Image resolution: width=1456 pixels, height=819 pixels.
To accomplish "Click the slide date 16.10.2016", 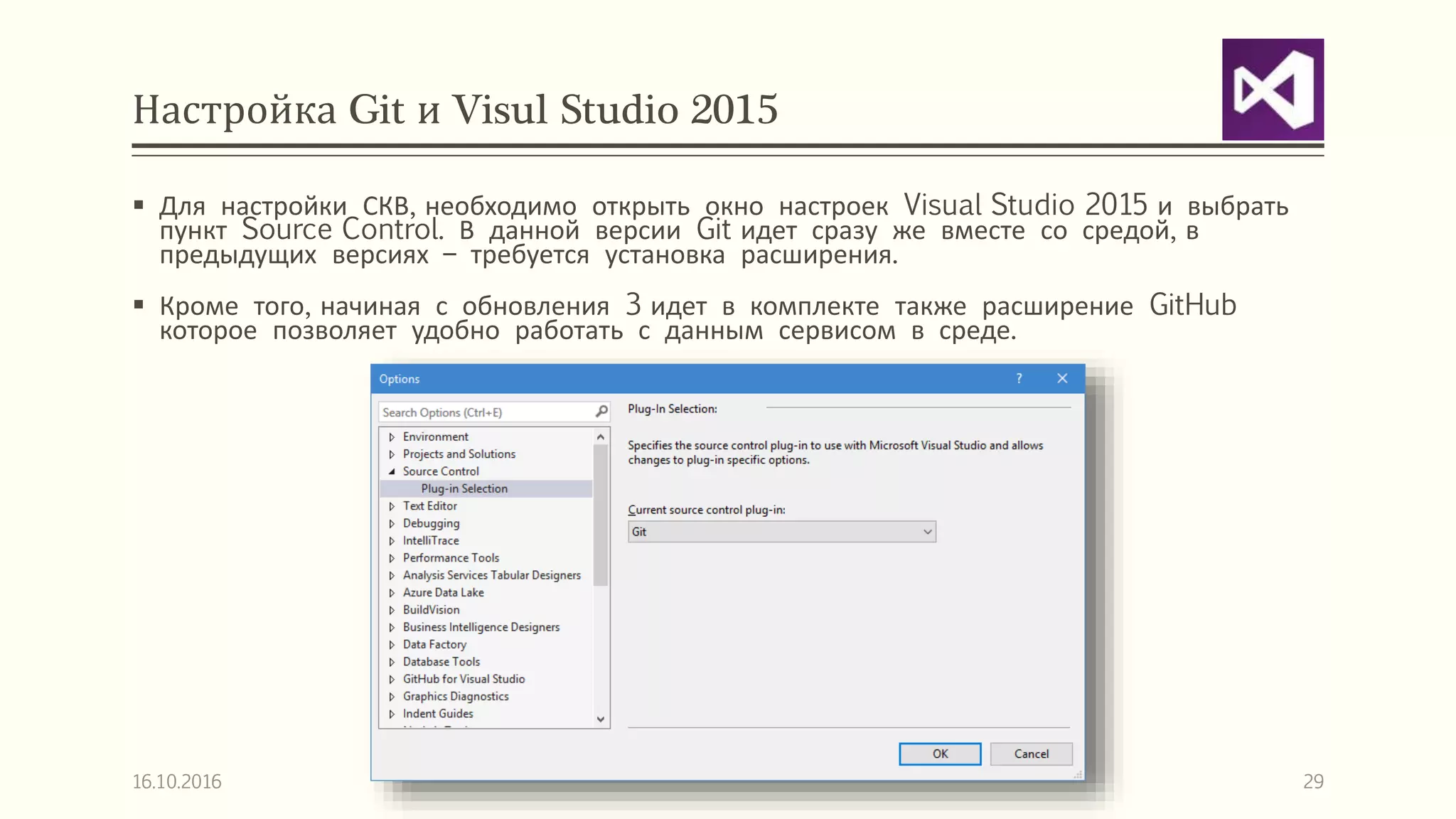I will coord(176,781).
